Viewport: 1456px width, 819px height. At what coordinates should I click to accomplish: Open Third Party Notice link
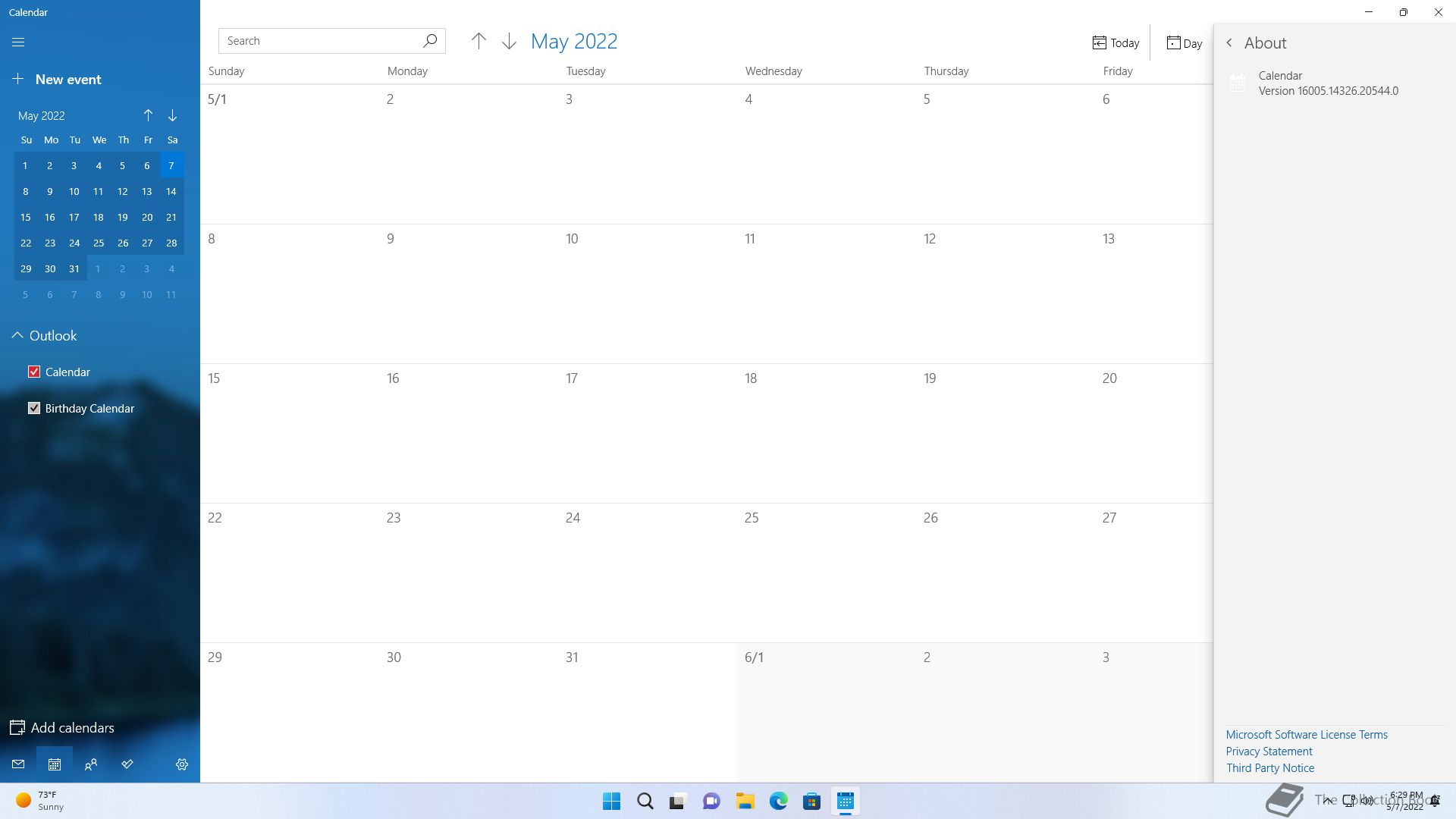1270,768
